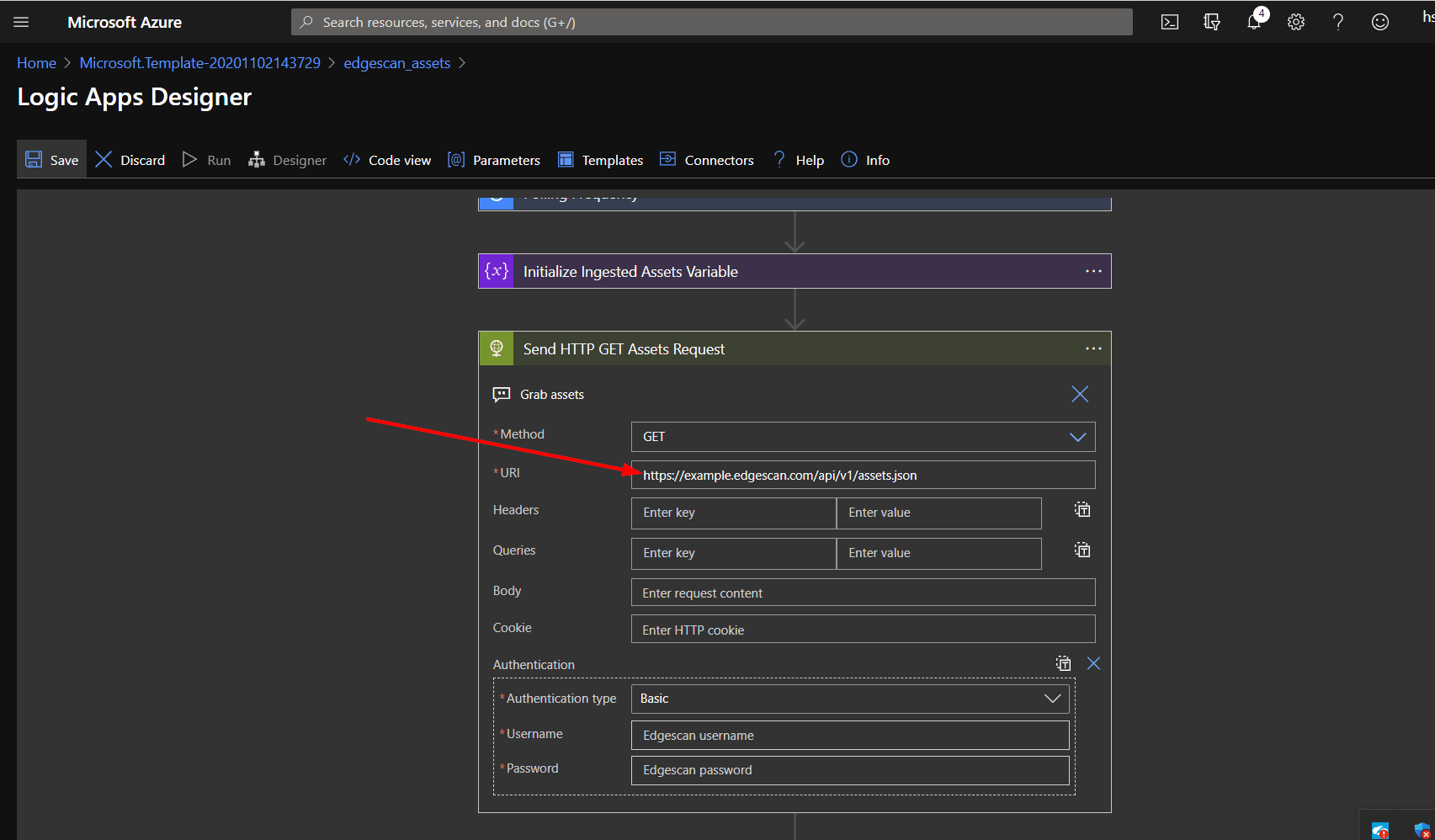Focus the Search resources, services, and docs box
1435x840 pixels.
tap(712, 22)
